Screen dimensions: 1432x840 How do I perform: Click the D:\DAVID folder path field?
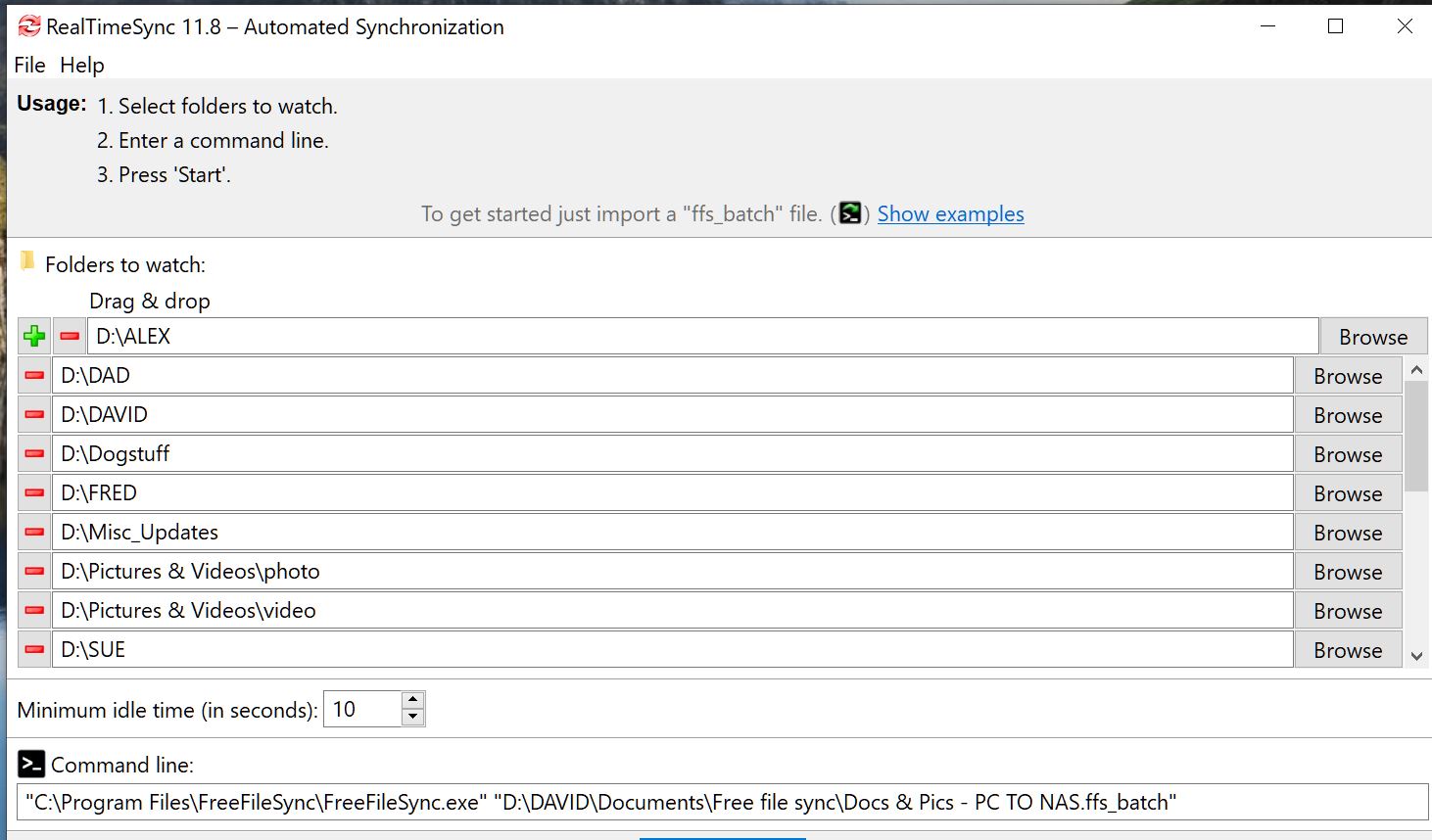[672, 415]
